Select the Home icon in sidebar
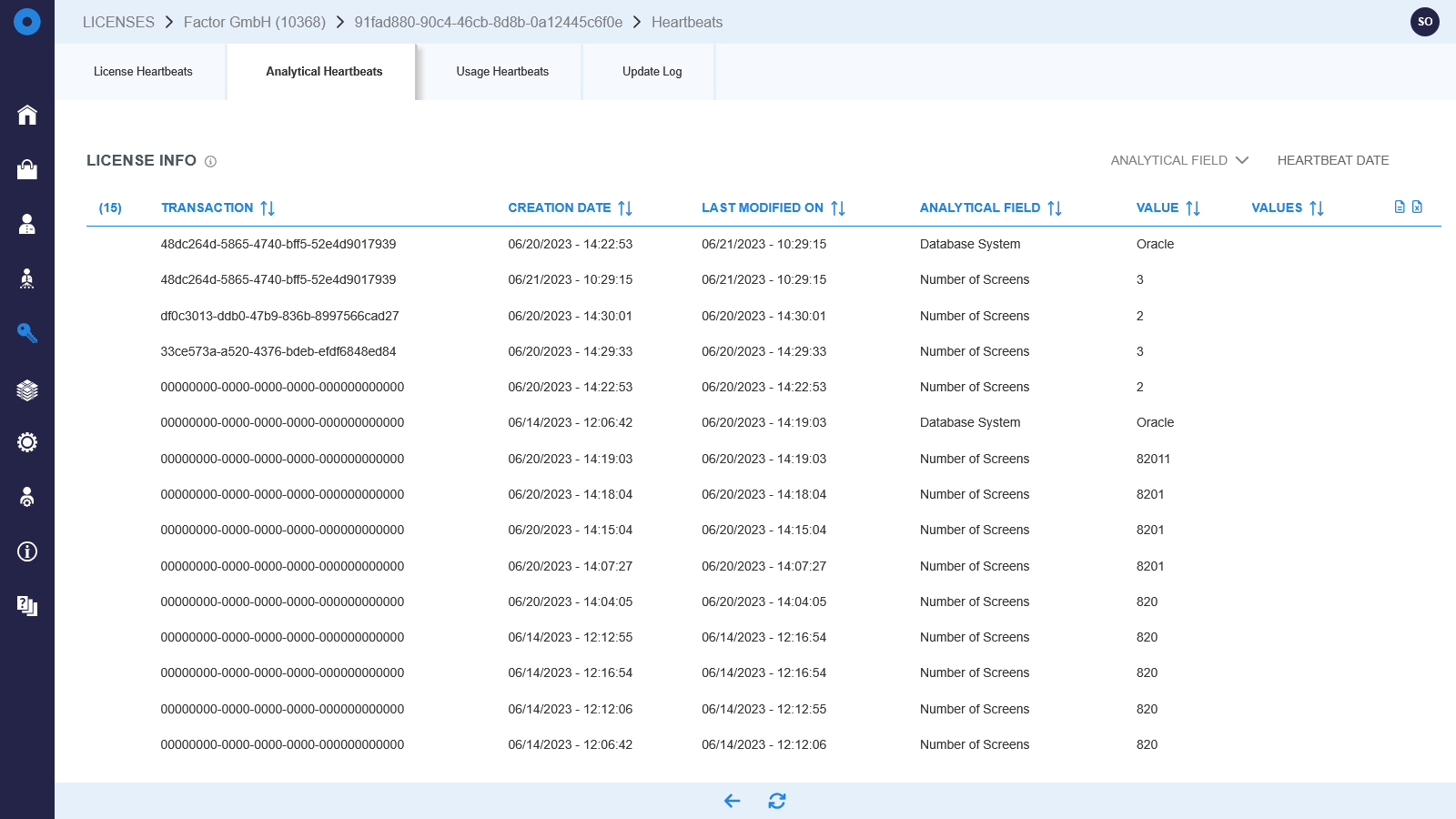 pyautogui.click(x=27, y=116)
